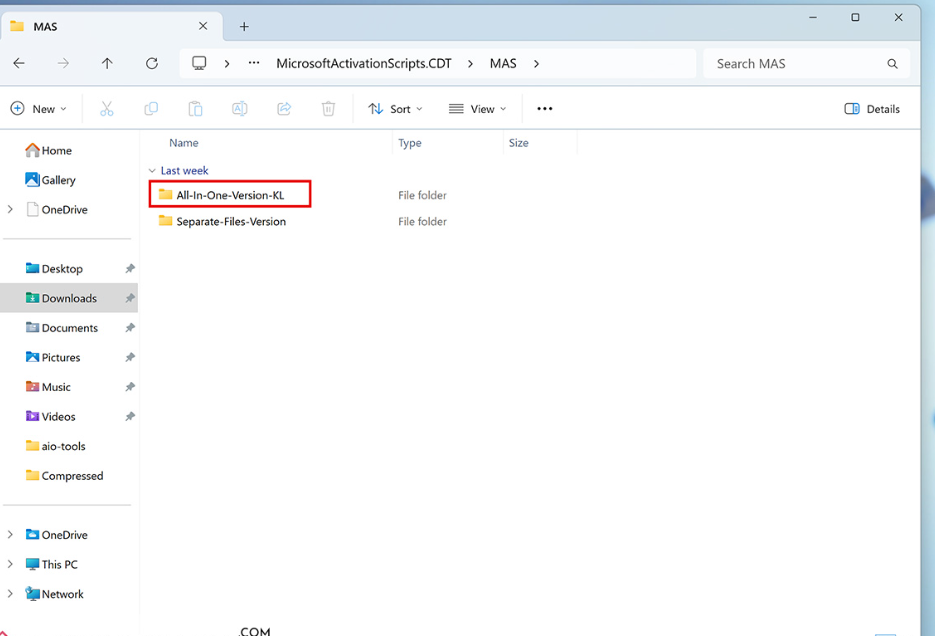
Task: Toggle the Details pane
Action: pyautogui.click(x=872, y=109)
